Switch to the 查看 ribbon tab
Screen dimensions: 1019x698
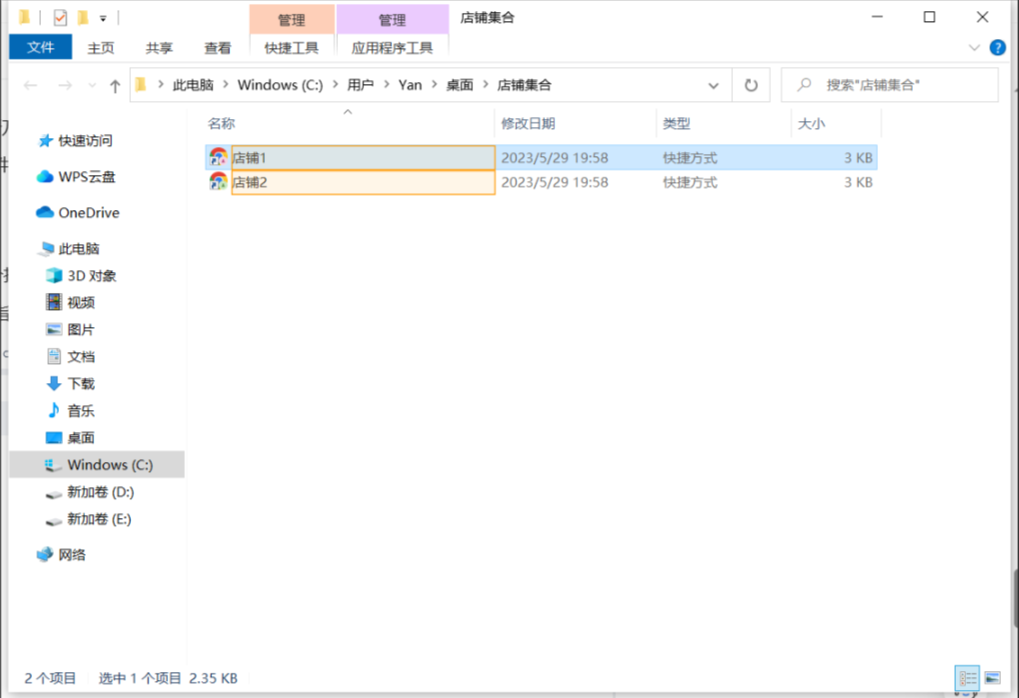click(x=218, y=48)
